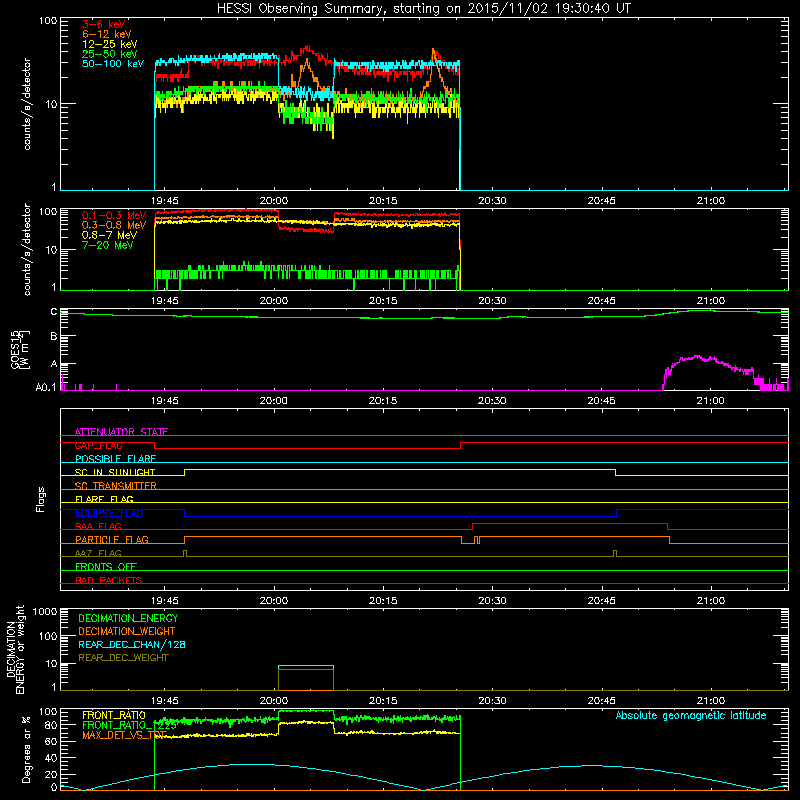Image resolution: width=800 pixels, height=800 pixels.
Task: Click the 'DECIMATION_ENERGY' legend label
Action: pos(128,618)
